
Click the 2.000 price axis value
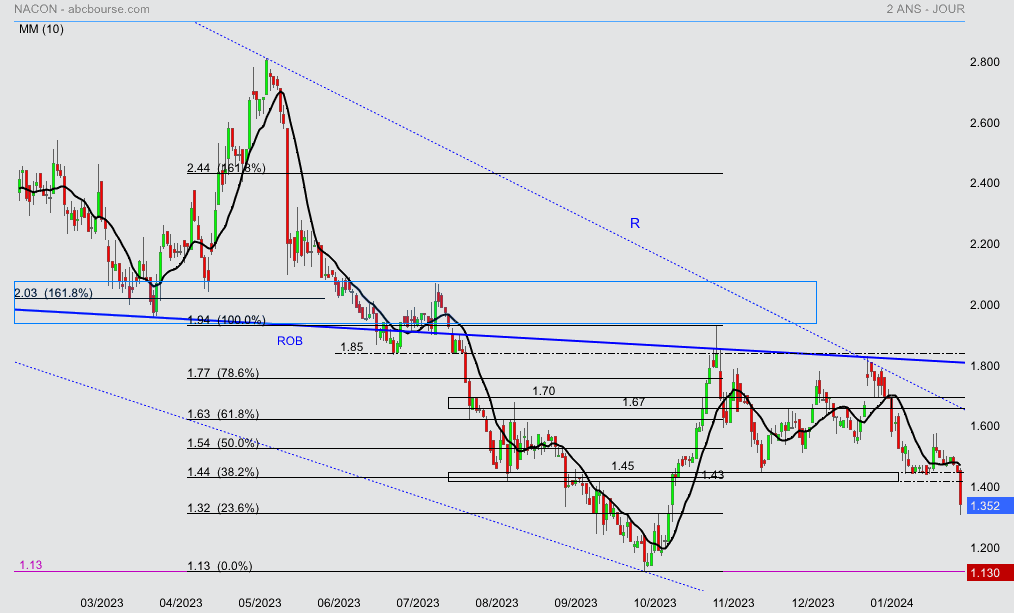(x=984, y=305)
